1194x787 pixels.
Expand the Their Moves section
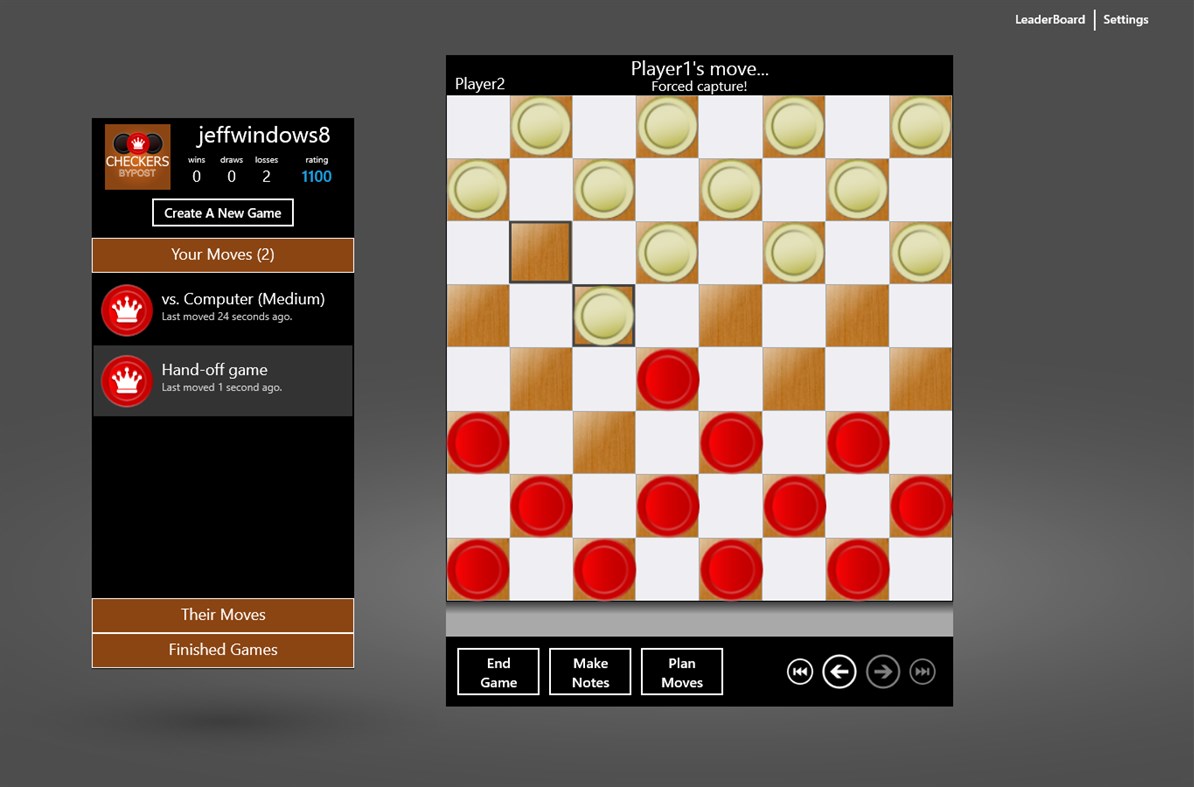point(222,615)
